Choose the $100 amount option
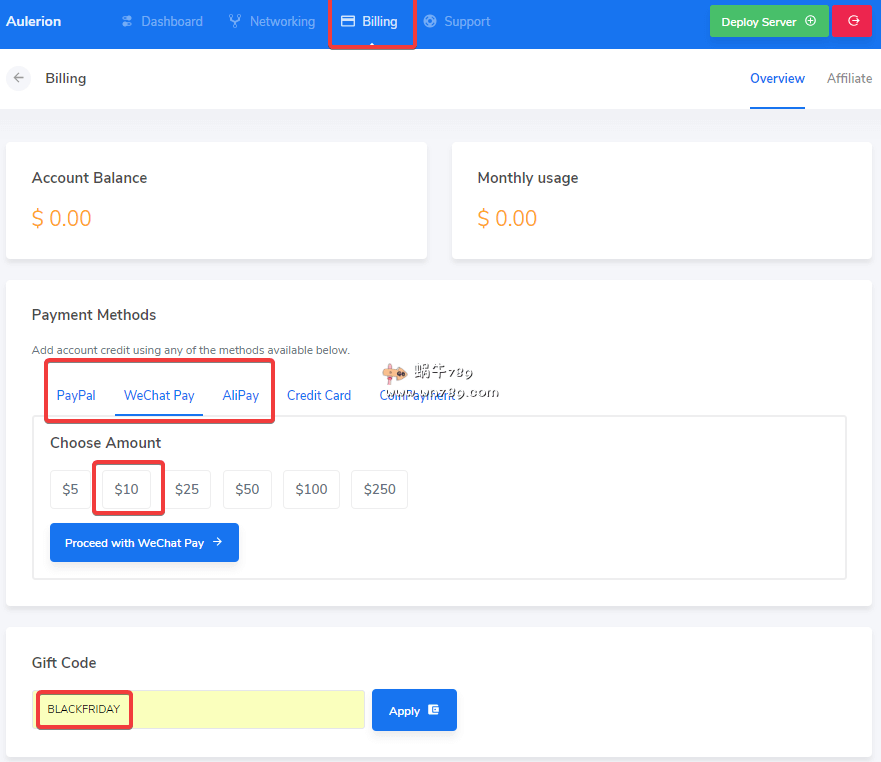 311,489
